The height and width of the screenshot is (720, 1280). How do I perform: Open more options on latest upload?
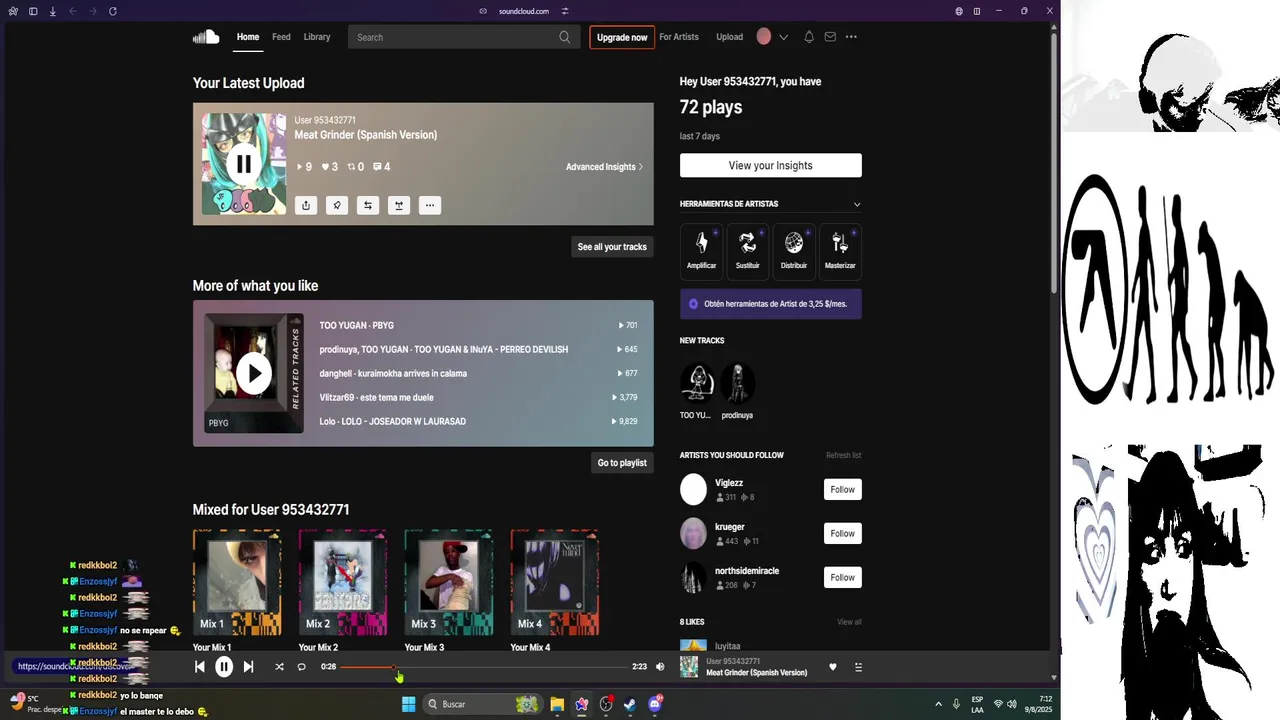tap(430, 205)
